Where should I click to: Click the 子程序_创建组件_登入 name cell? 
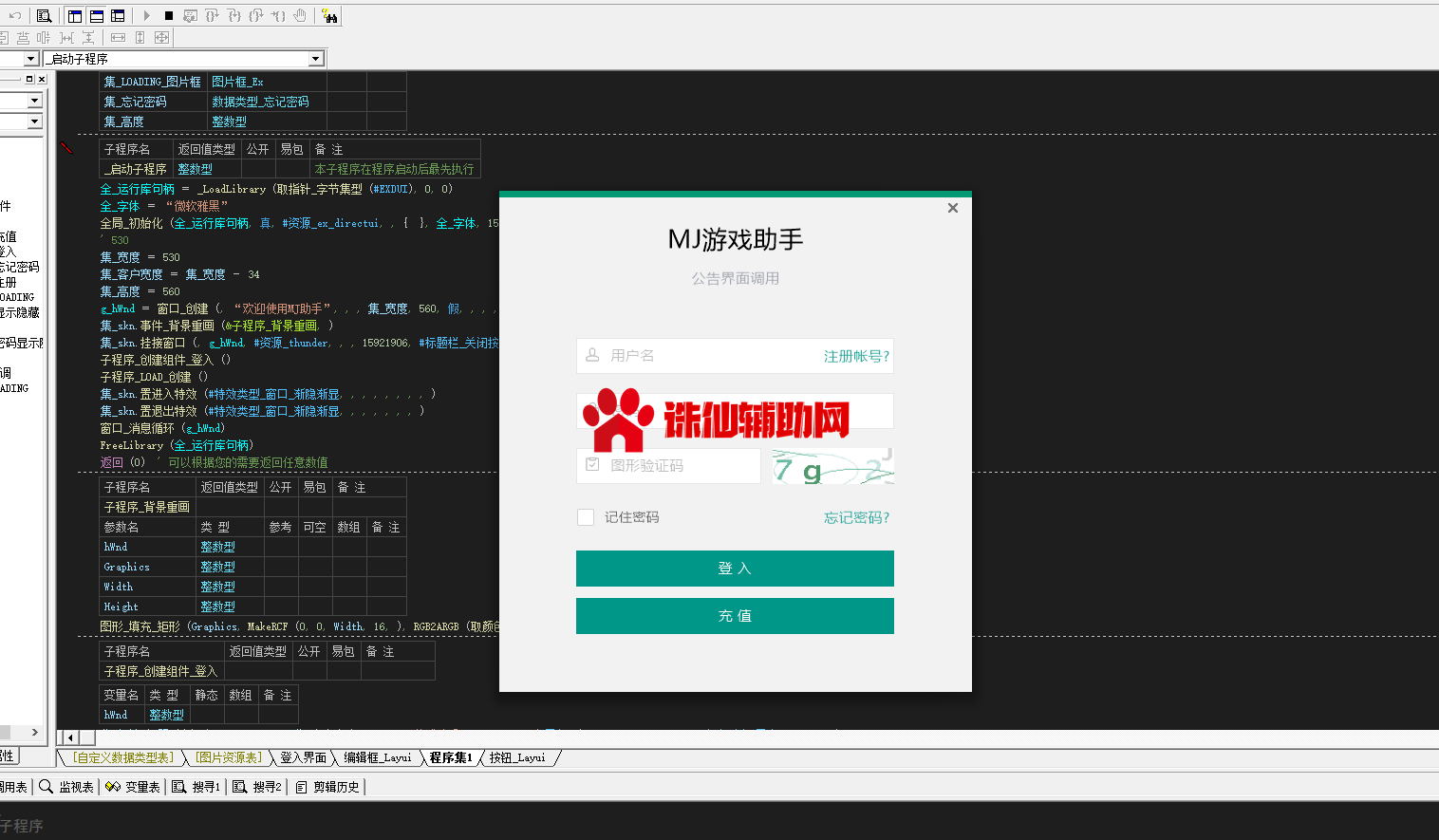point(161,671)
